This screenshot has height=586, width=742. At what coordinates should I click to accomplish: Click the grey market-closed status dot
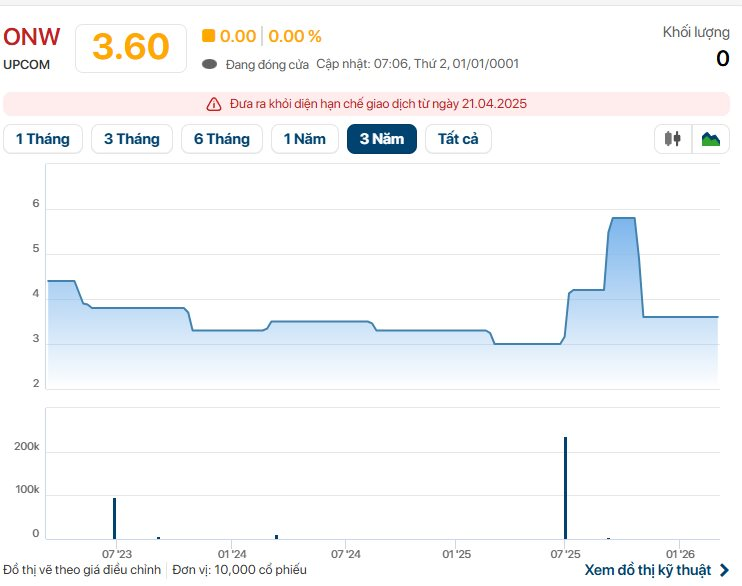pyautogui.click(x=209, y=64)
